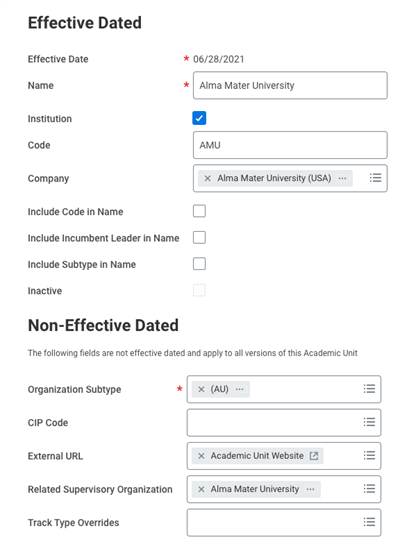The image size is (400, 542).
Task: Select the supervisory Alma Mater University chip text
Action: tap(255, 489)
